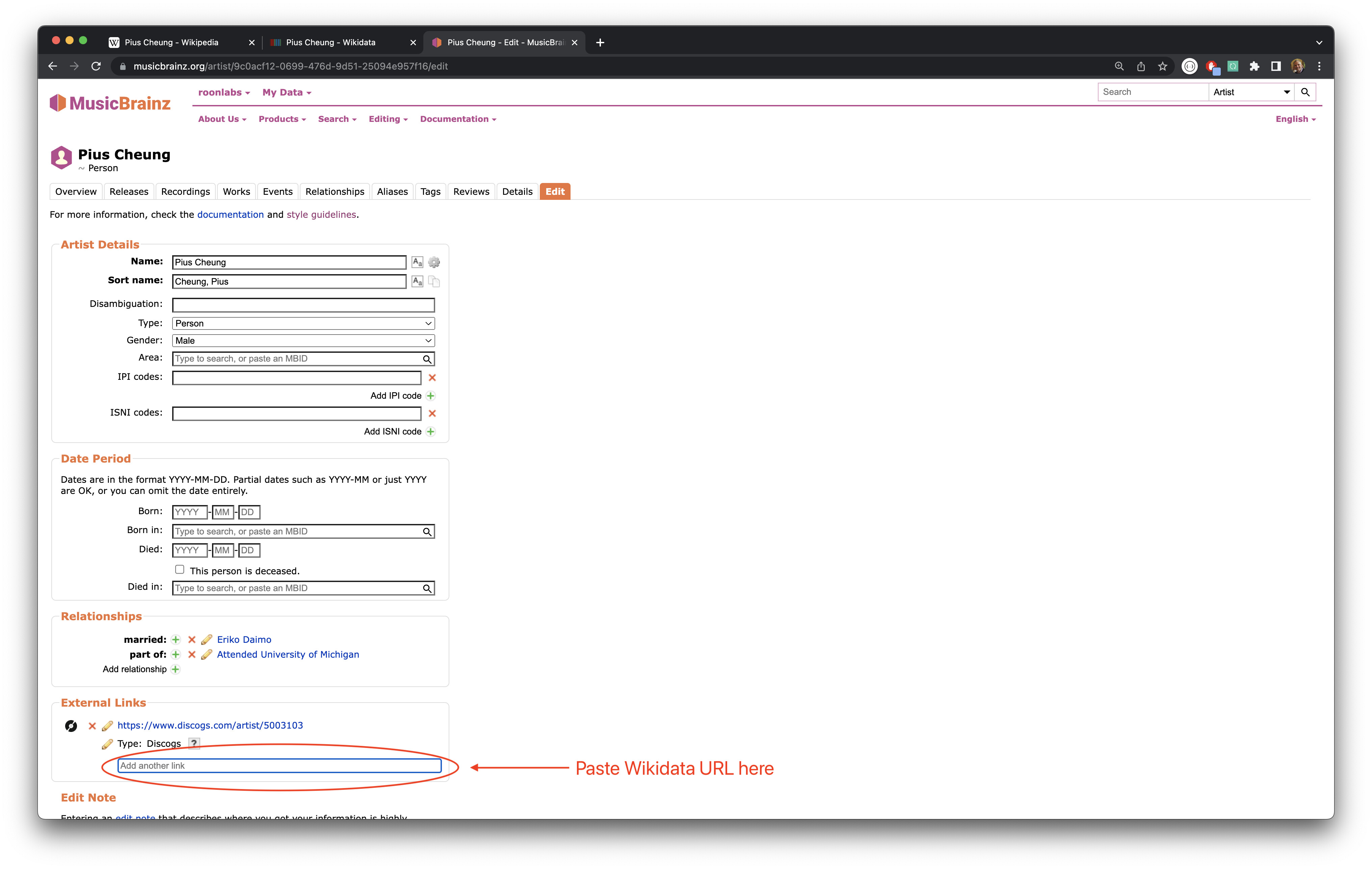1372x869 pixels.
Task: Remove the Discogs link red X
Action: point(92,726)
